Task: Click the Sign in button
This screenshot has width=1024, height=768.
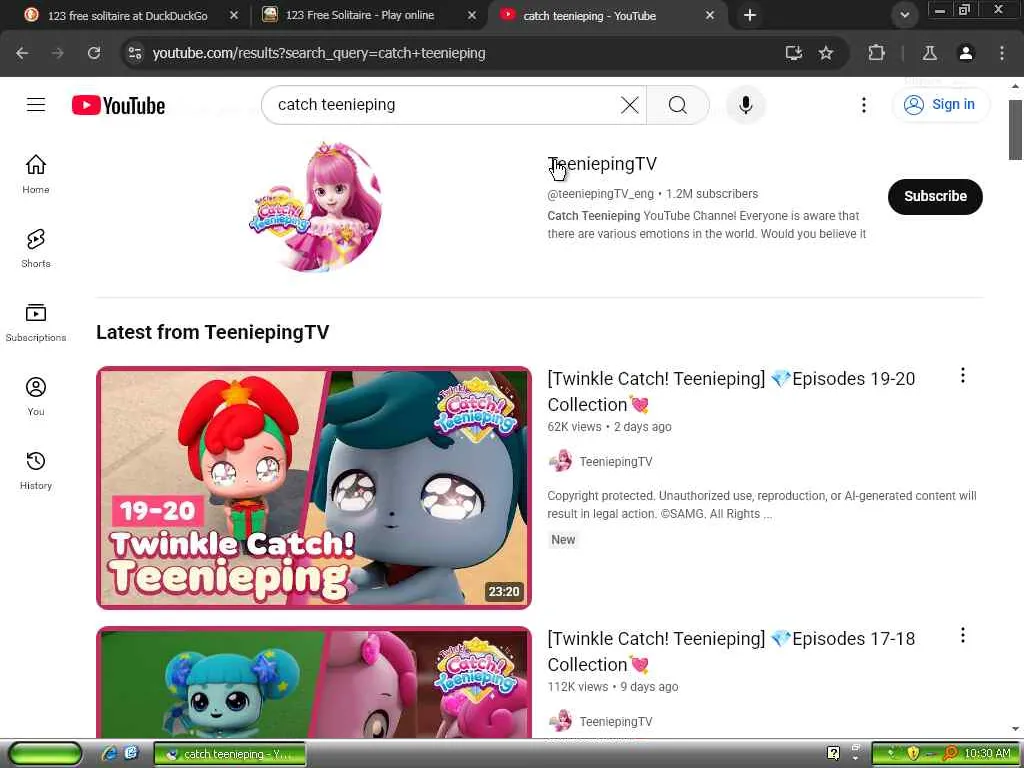Action: [x=940, y=104]
